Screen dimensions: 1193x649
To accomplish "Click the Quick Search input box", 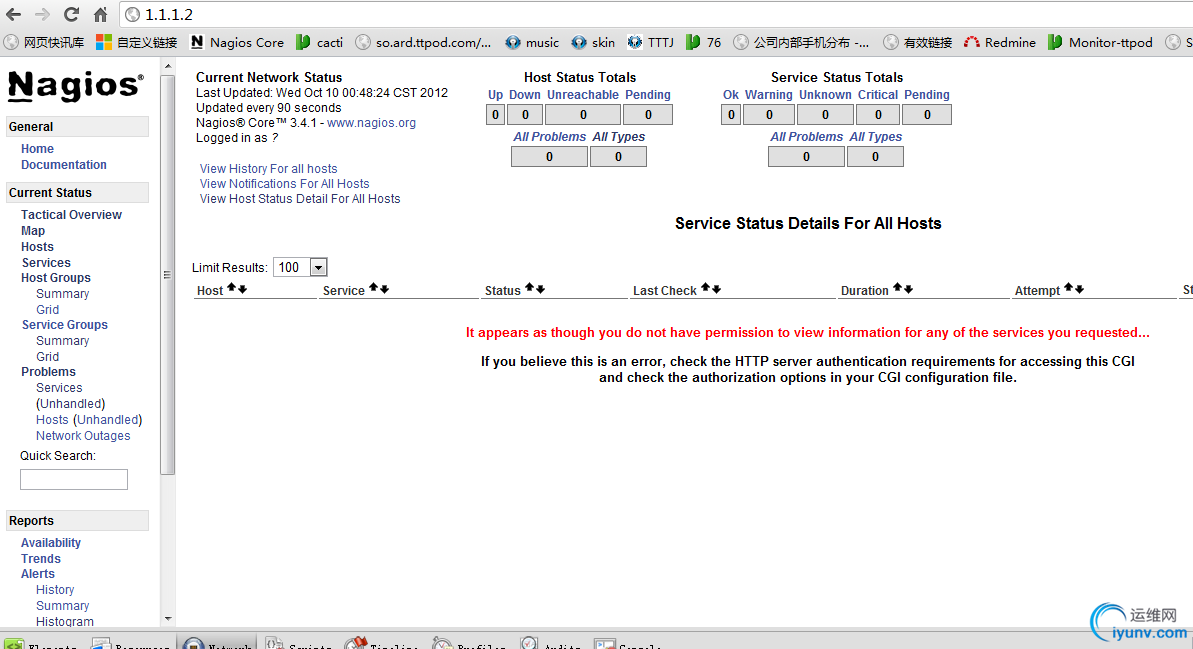I will [x=74, y=479].
